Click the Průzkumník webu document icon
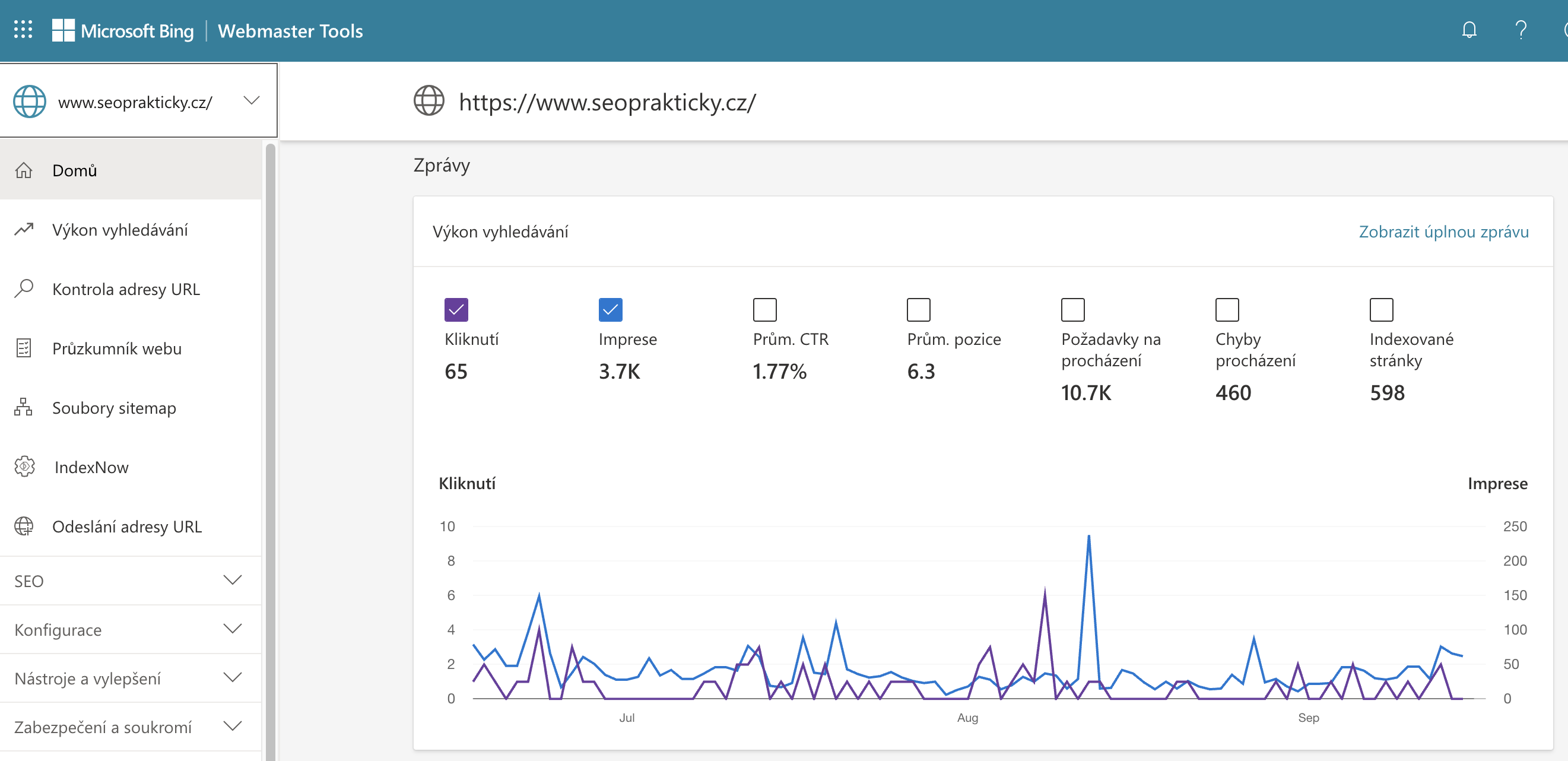1568x761 pixels. pos(24,348)
